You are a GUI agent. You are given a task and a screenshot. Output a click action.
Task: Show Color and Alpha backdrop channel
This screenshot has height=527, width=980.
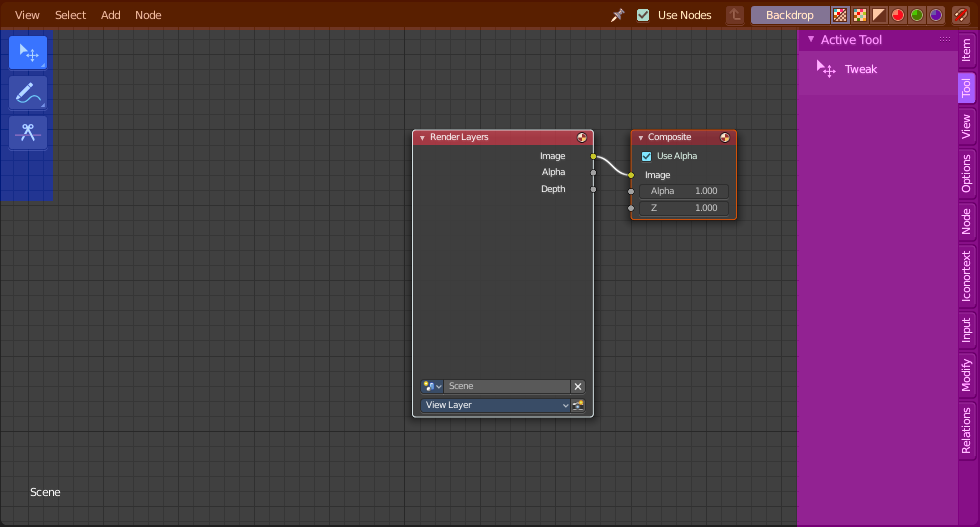(x=840, y=15)
